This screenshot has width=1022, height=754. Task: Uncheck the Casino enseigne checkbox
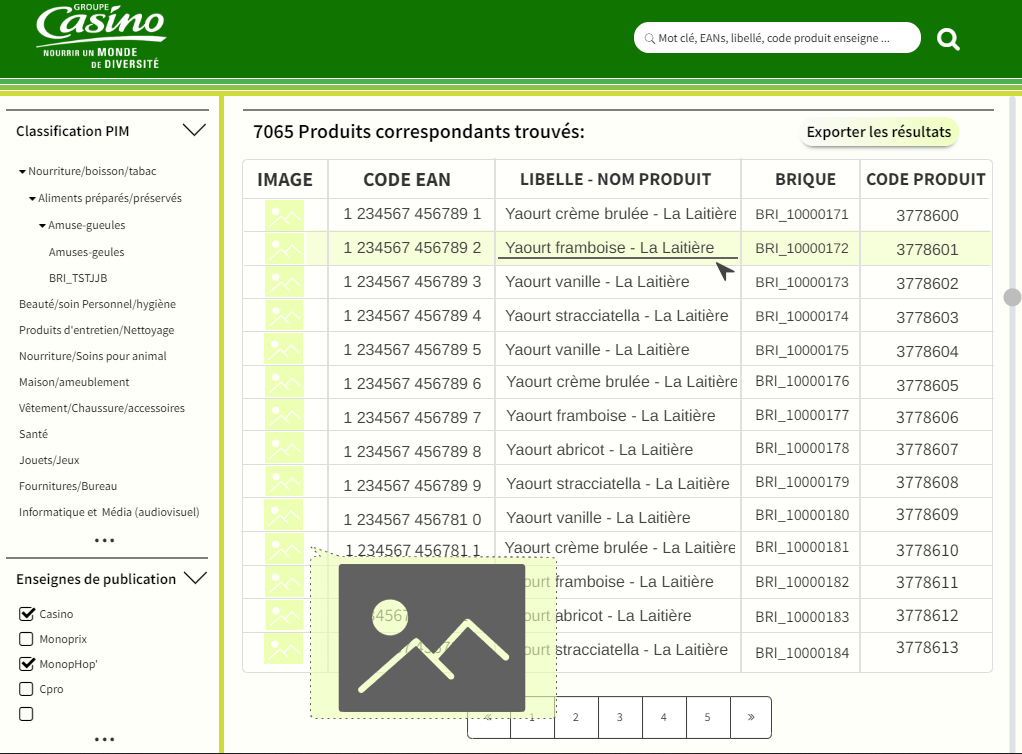click(26, 614)
